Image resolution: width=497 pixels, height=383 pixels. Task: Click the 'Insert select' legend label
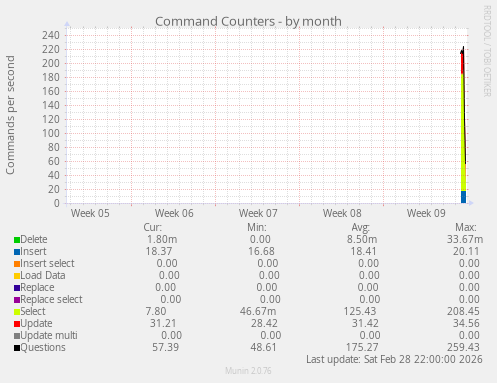pyautogui.click(x=47, y=263)
